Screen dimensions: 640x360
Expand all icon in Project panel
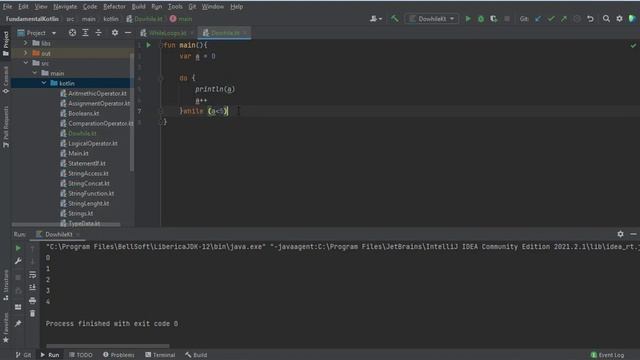[x=85, y=33]
